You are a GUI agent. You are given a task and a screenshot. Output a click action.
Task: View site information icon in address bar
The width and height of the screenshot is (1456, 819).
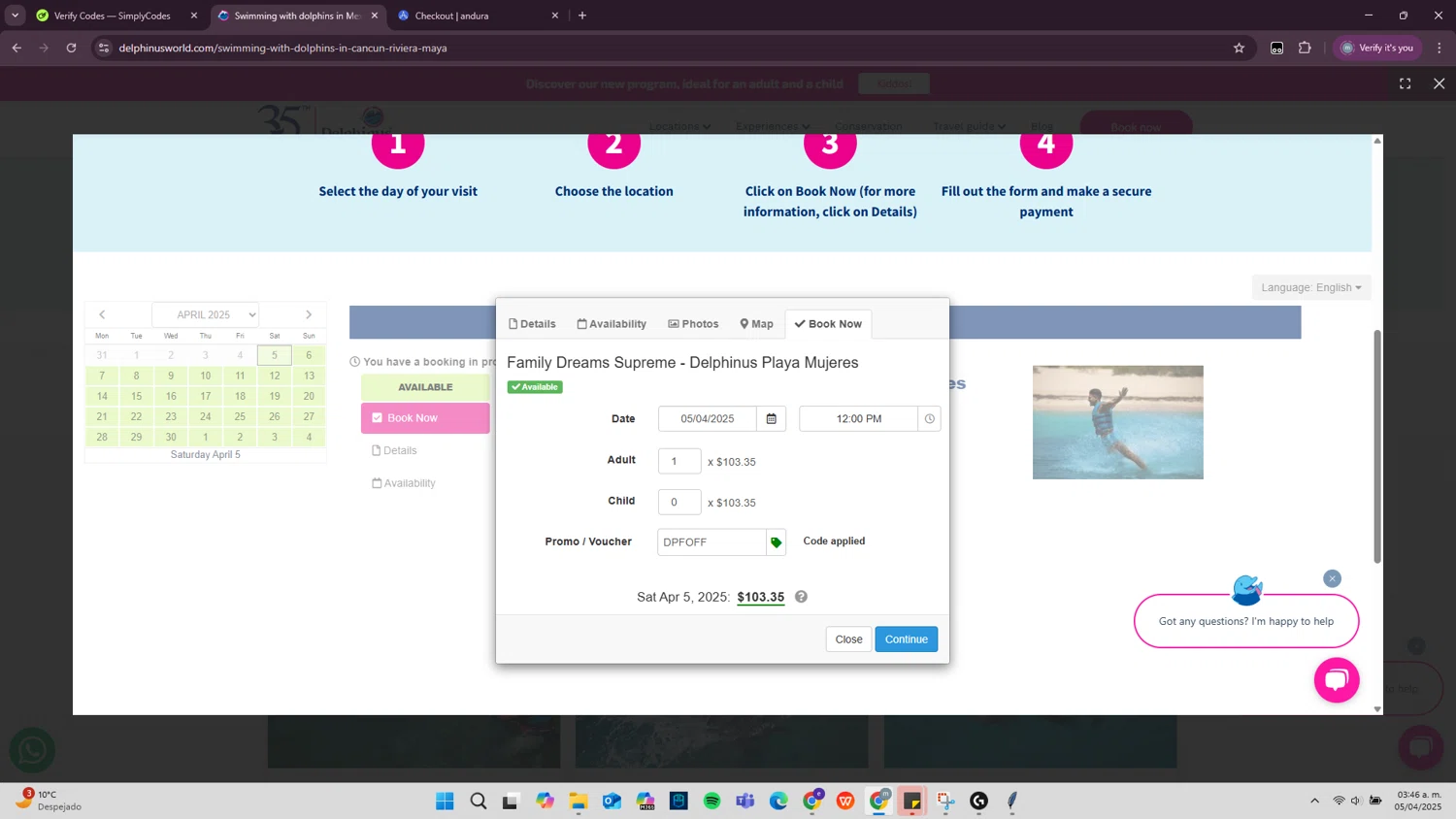(x=104, y=48)
